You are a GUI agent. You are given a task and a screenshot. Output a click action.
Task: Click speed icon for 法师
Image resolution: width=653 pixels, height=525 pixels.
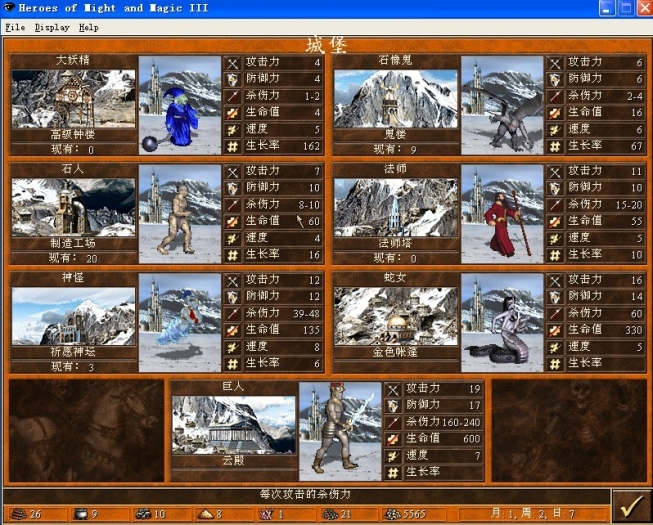pyautogui.click(x=555, y=239)
